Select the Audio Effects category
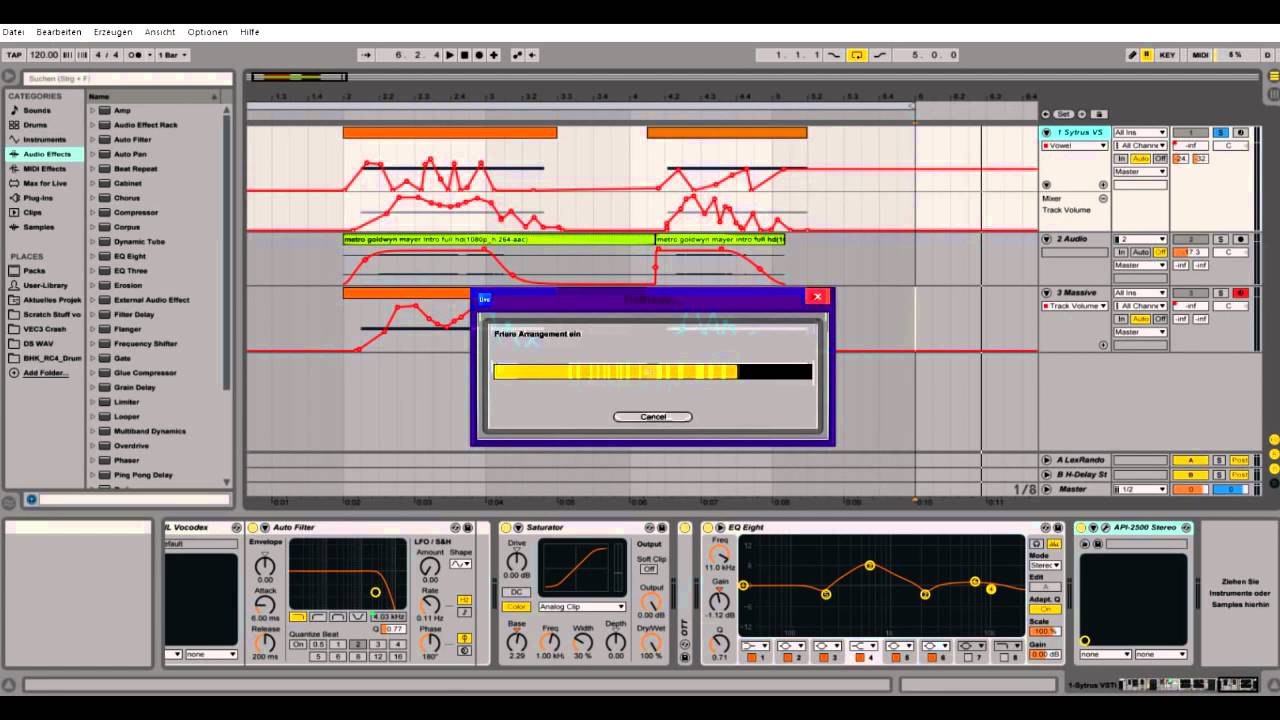Image resolution: width=1280 pixels, height=720 pixels. tap(46, 154)
